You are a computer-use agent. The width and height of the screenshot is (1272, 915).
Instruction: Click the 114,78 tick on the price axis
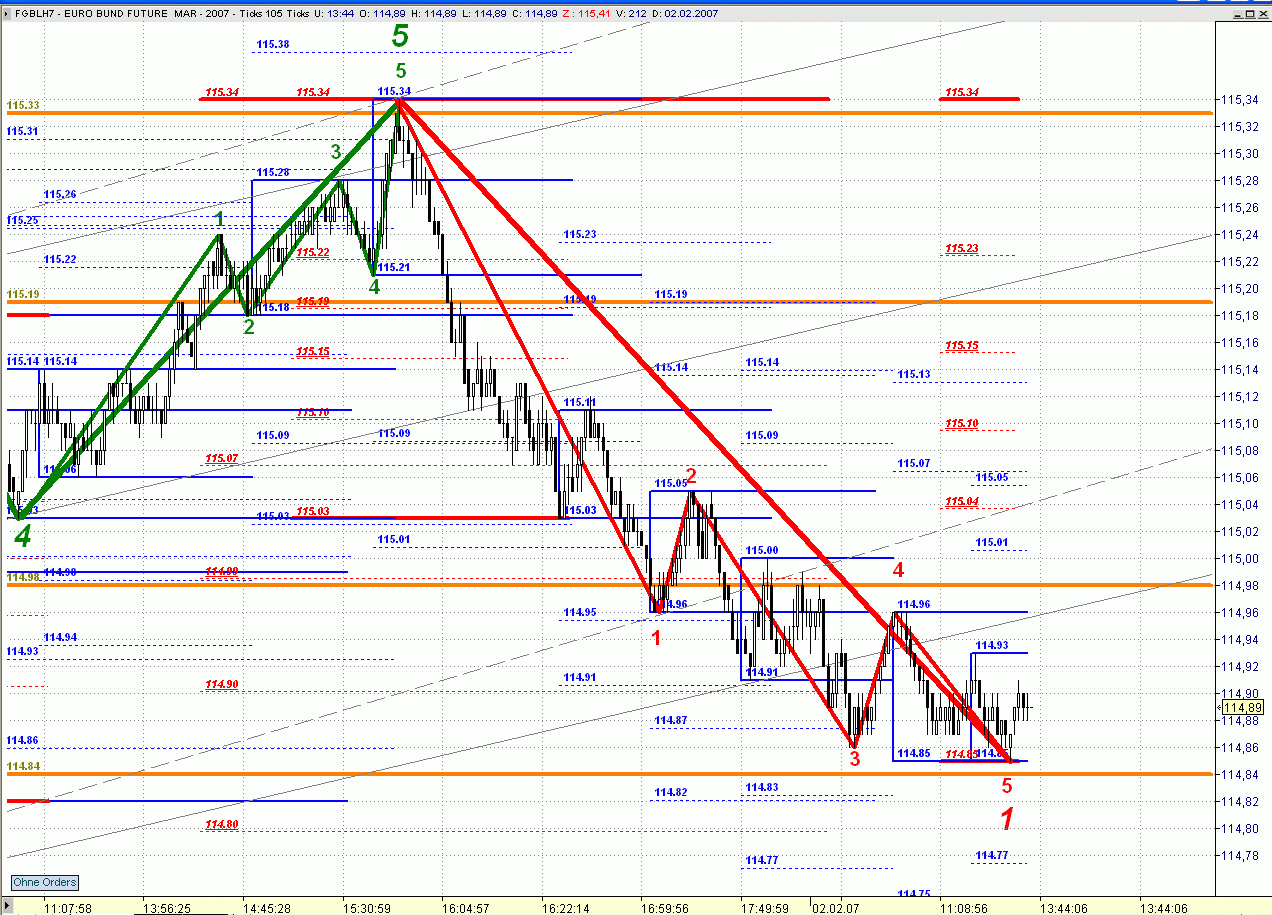(1239, 855)
